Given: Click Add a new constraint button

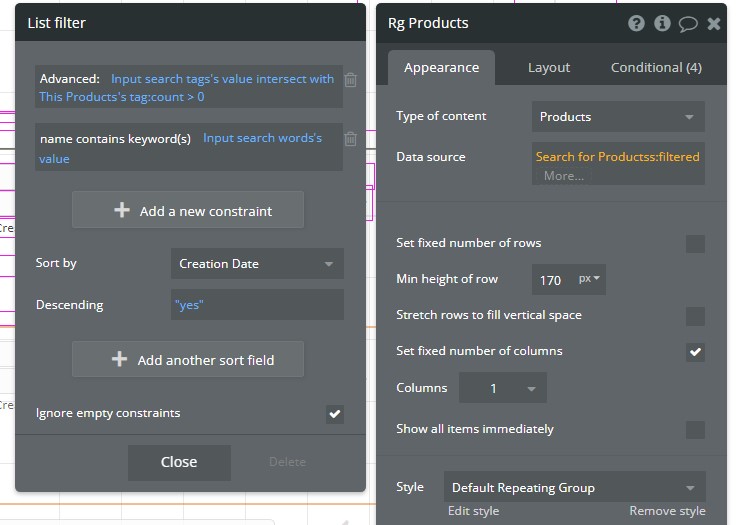Looking at the screenshot, I should pyautogui.click(x=188, y=211).
